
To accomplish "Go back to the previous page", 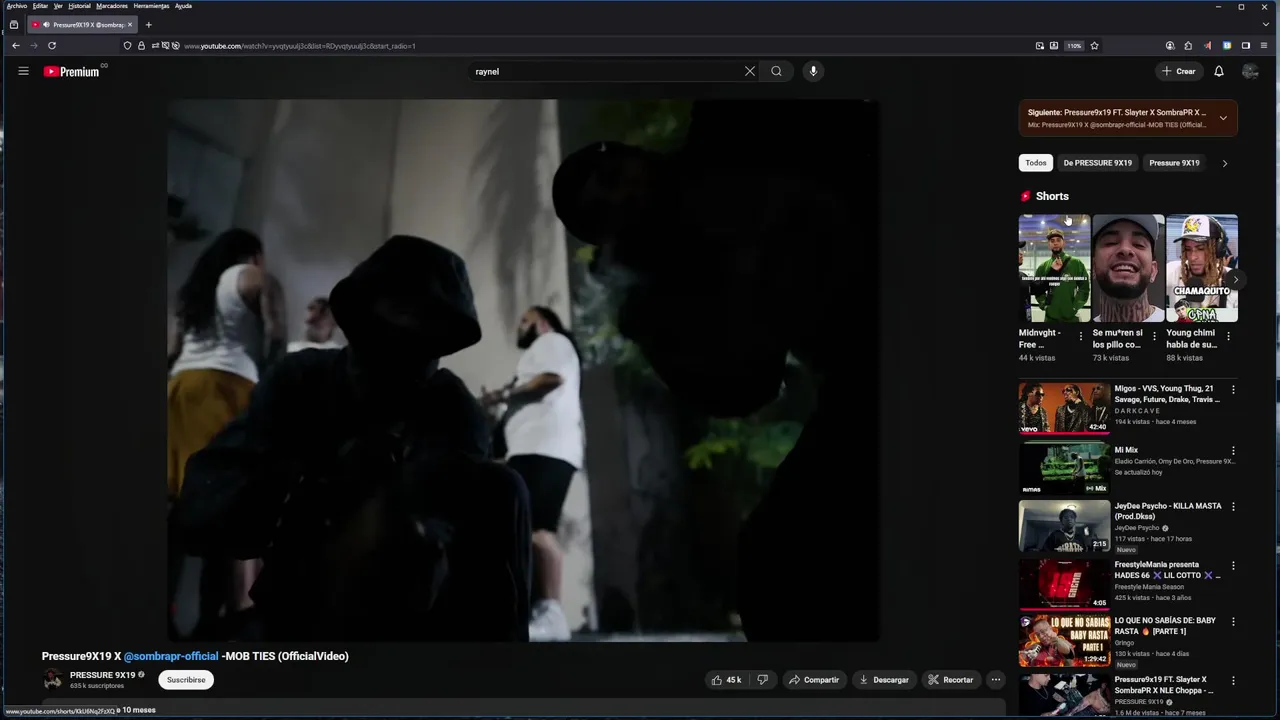I will coord(15,45).
